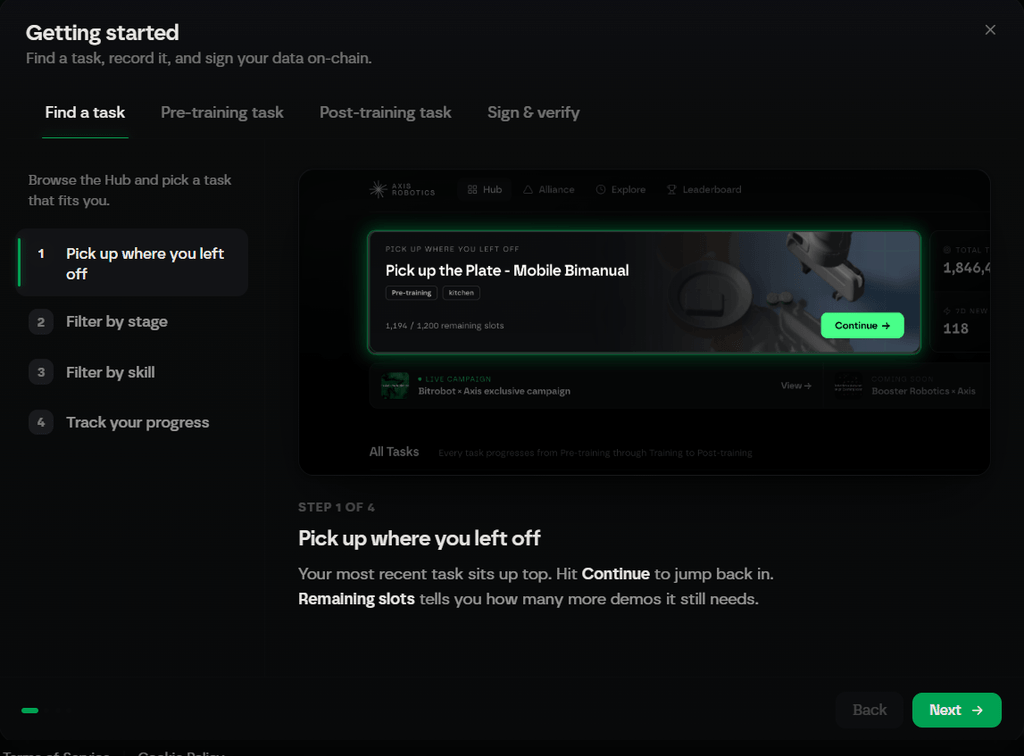Click the Booster Robotics × Axis campaign text

pos(923,391)
